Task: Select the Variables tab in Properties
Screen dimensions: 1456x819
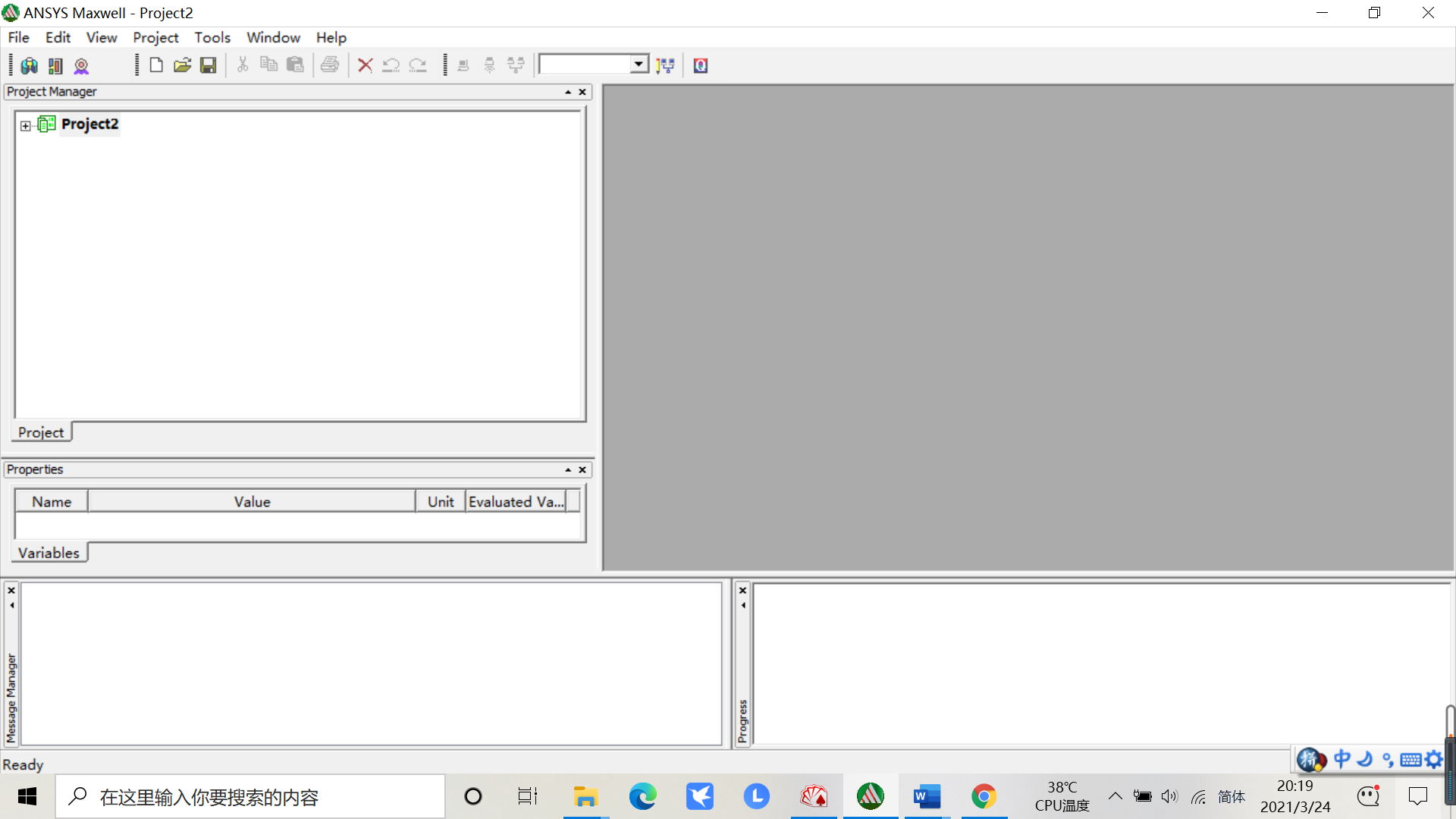Action: pyautogui.click(x=49, y=553)
